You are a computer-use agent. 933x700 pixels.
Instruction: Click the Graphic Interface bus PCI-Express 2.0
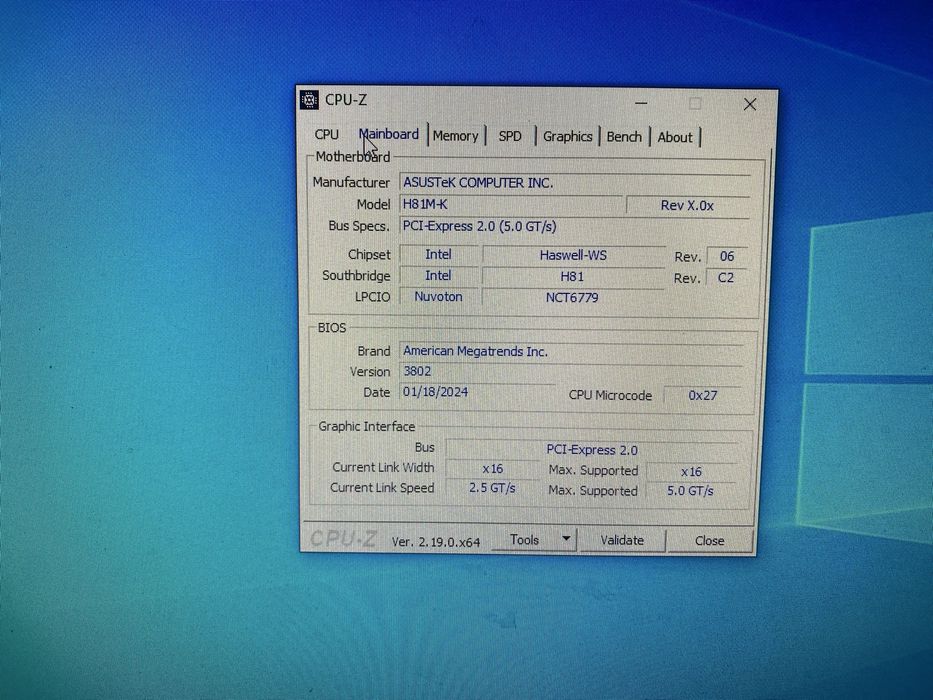coord(592,450)
